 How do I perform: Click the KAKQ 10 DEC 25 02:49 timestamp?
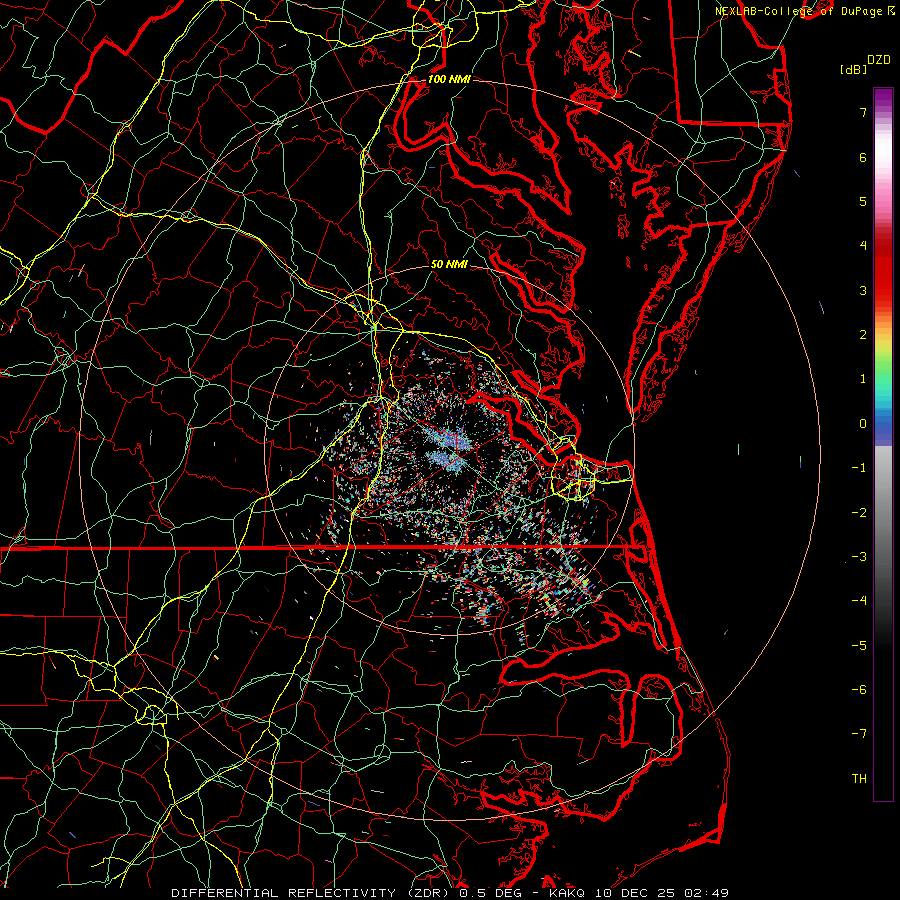click(639, 893)
